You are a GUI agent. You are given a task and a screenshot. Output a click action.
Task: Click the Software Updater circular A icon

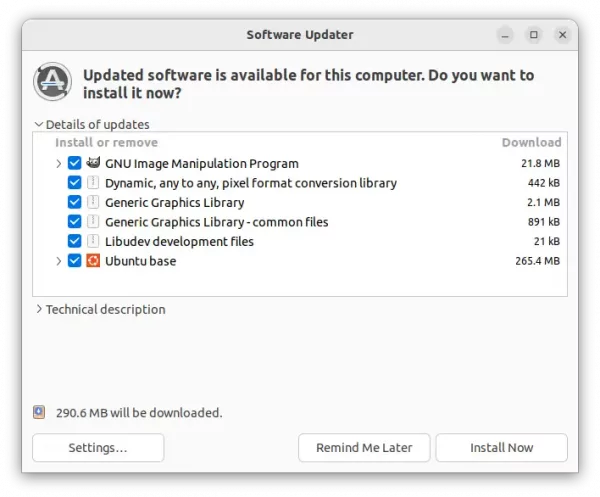tap(52, 81)
